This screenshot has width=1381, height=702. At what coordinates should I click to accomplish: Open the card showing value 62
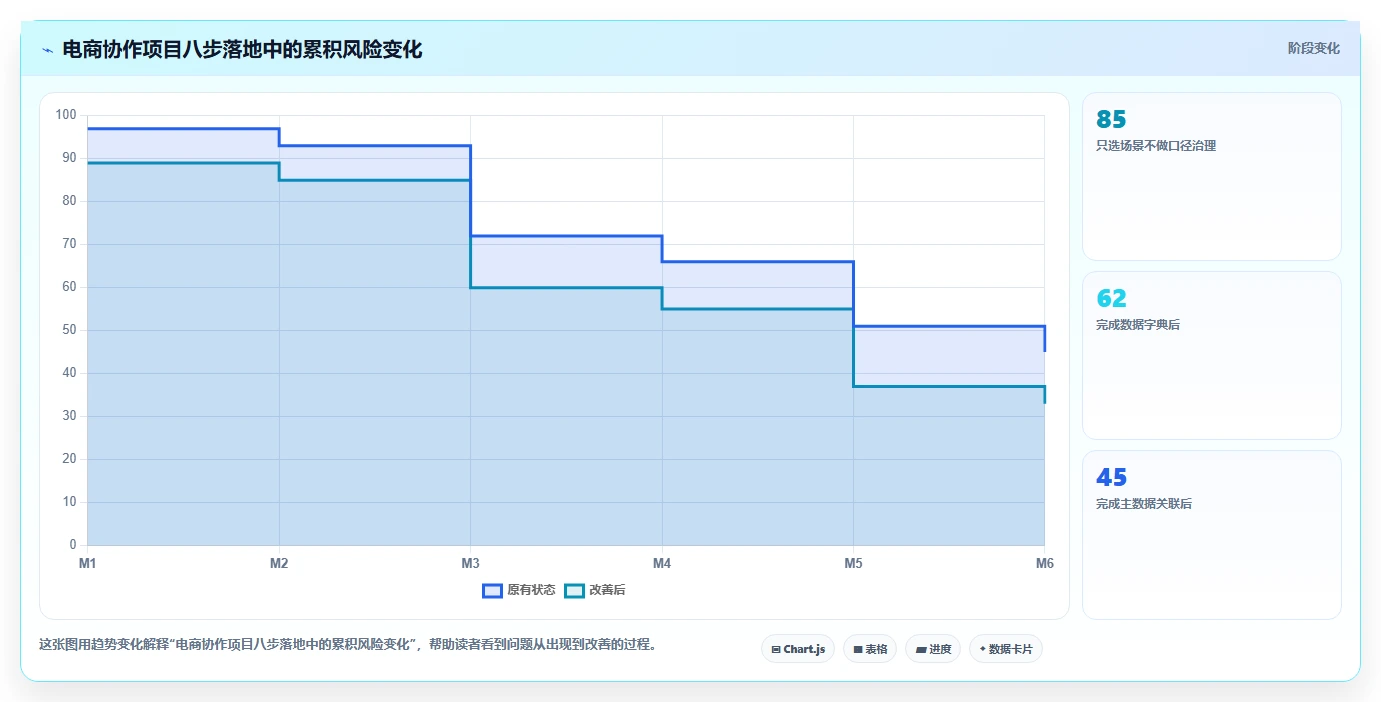pyautogui.click(x=1211, y=356)
